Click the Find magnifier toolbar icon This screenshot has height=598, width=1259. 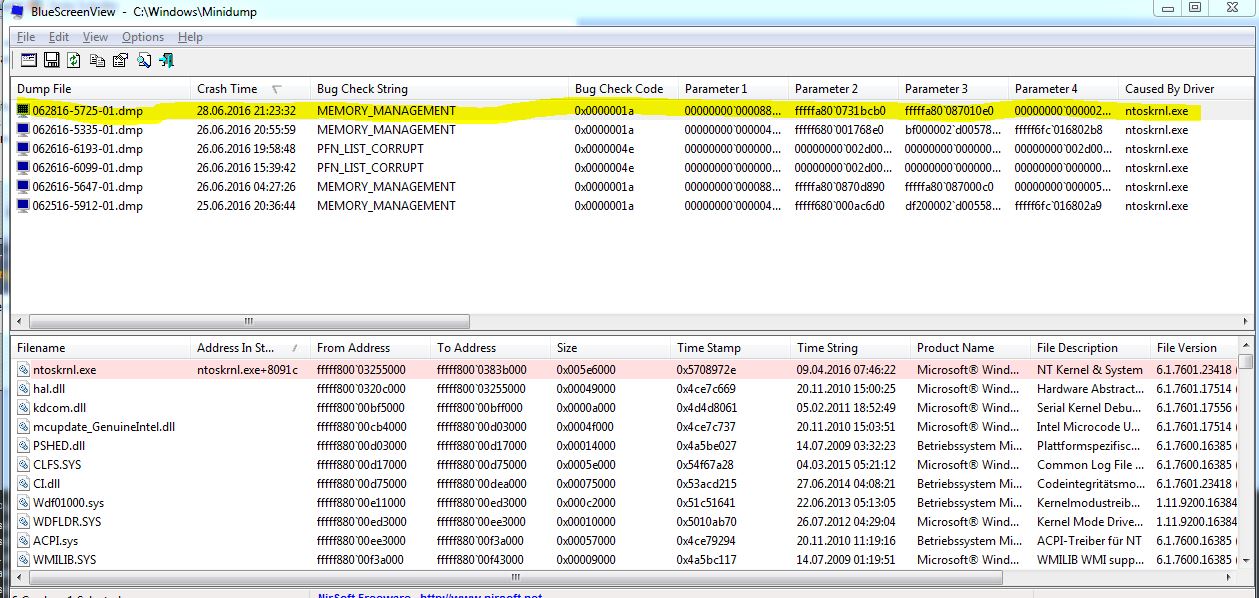point(144,60)
